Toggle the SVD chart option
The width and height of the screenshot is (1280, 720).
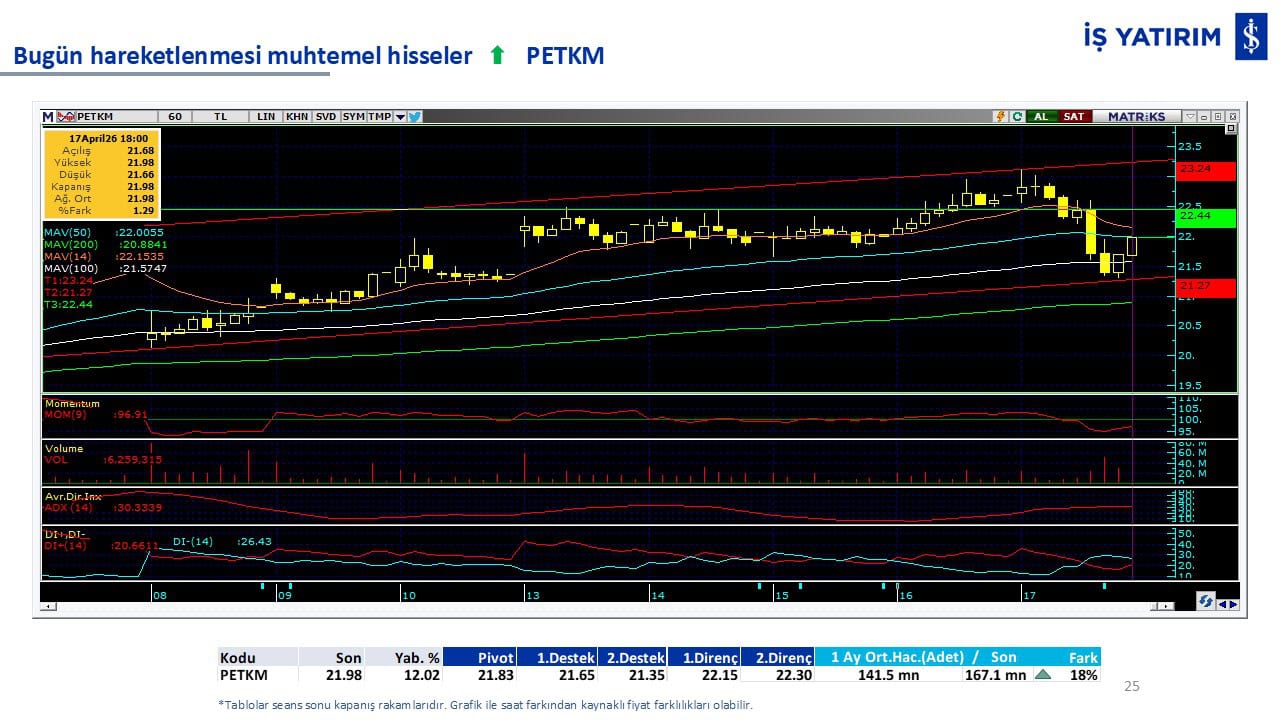(x=326, y=117)
